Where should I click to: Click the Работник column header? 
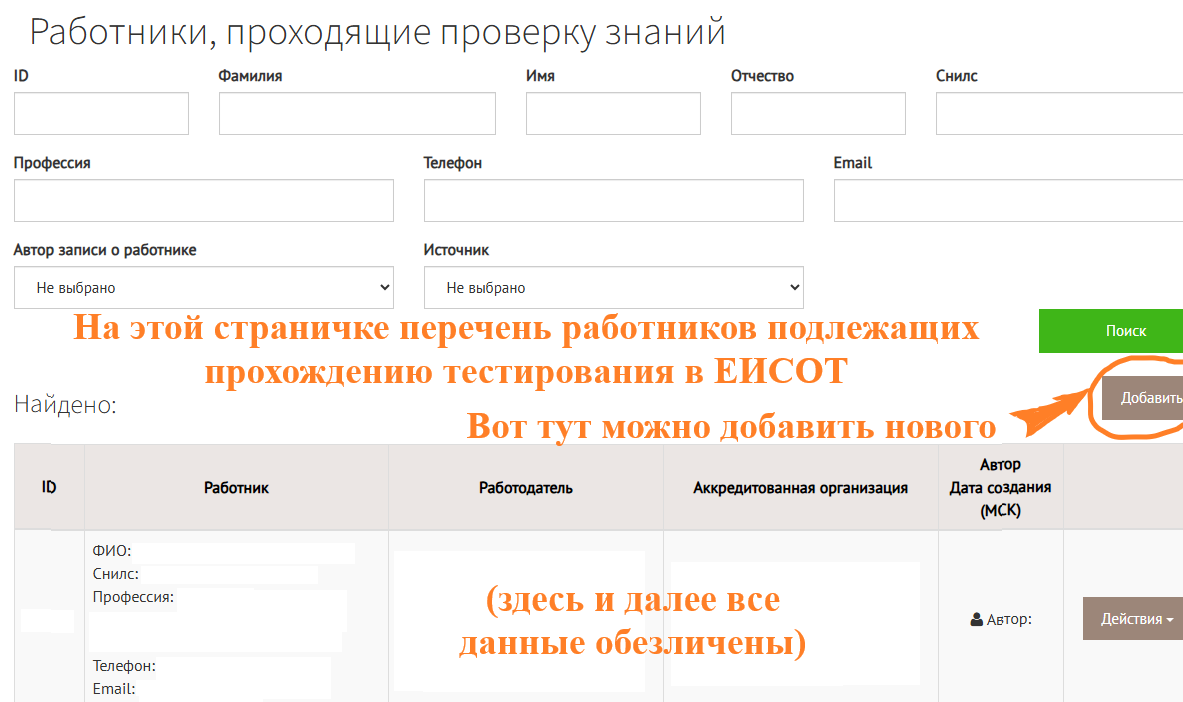236,488
